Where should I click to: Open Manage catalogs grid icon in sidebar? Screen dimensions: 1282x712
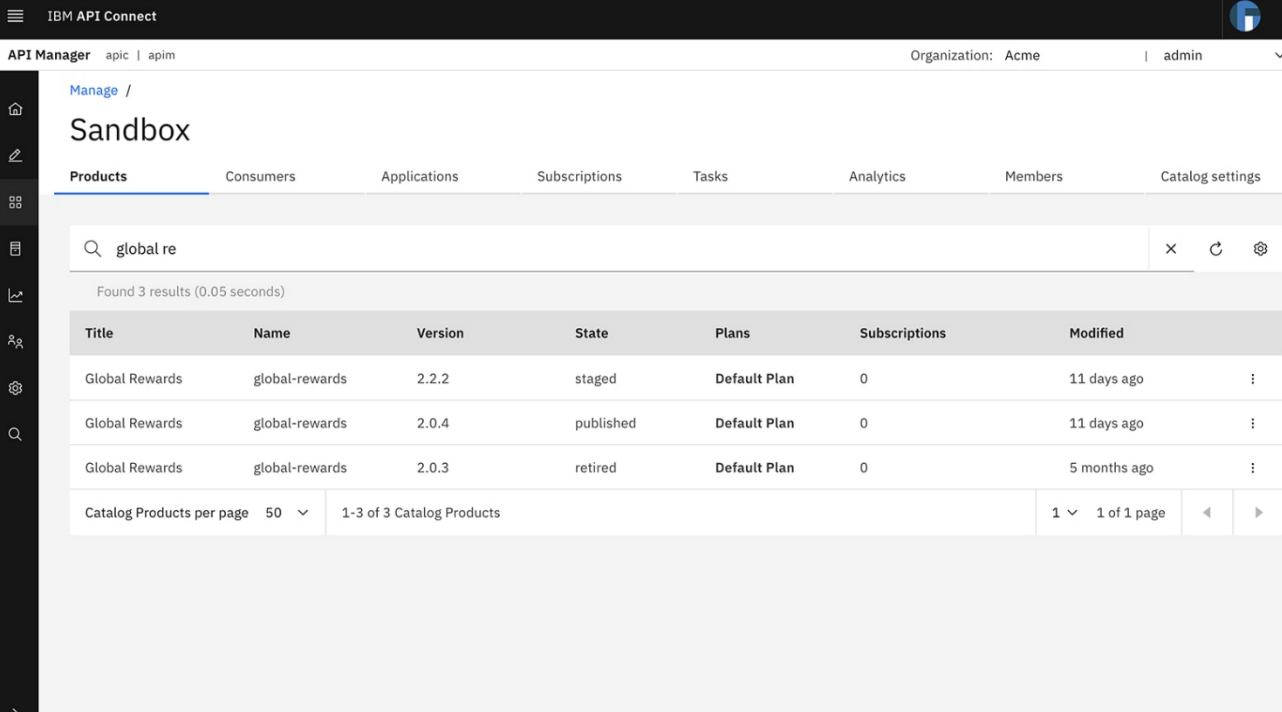coord(15,202)
